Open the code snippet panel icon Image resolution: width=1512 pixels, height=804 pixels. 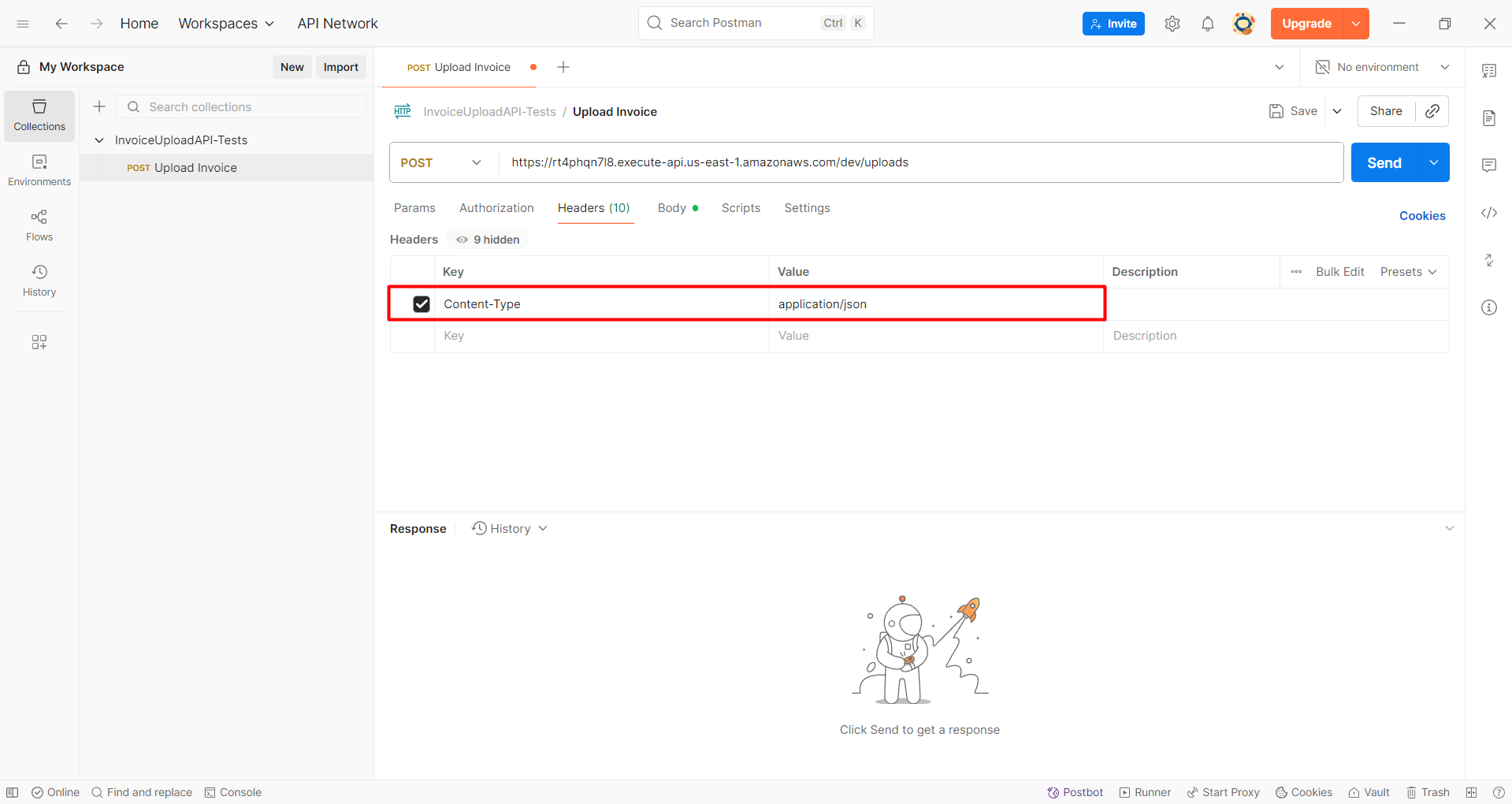tap(1488, 213)
